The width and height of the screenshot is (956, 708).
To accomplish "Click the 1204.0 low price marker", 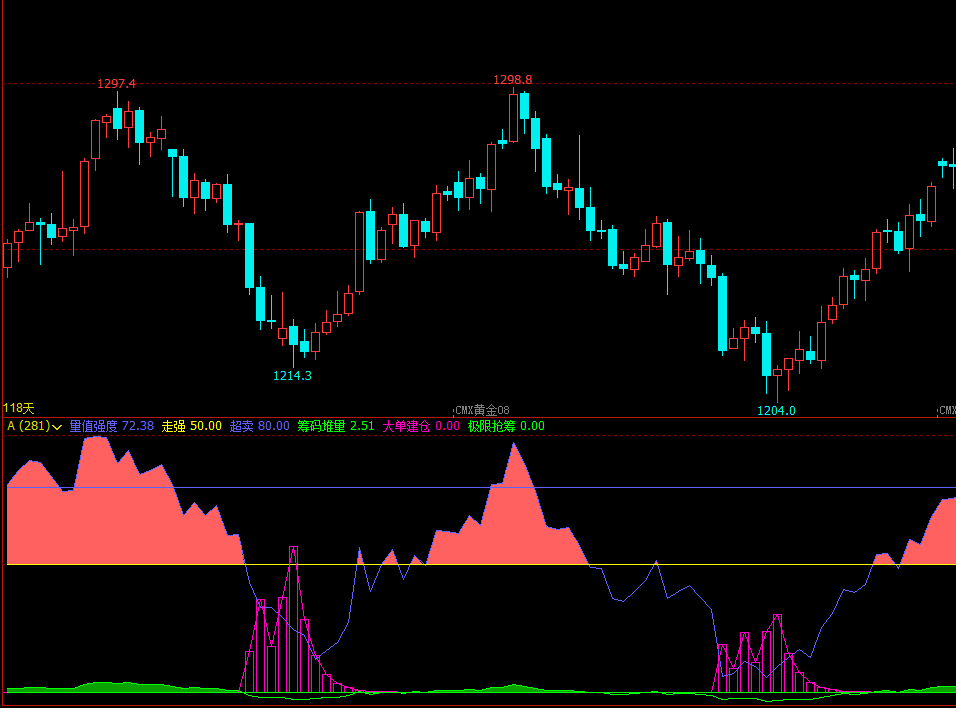I will tap(776, 410).
